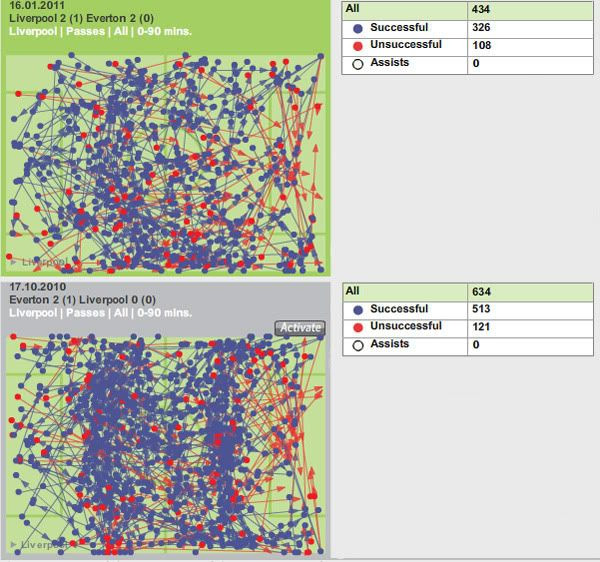
Task: Click Successful label in bottom stats table
Action: click(399, 309)
